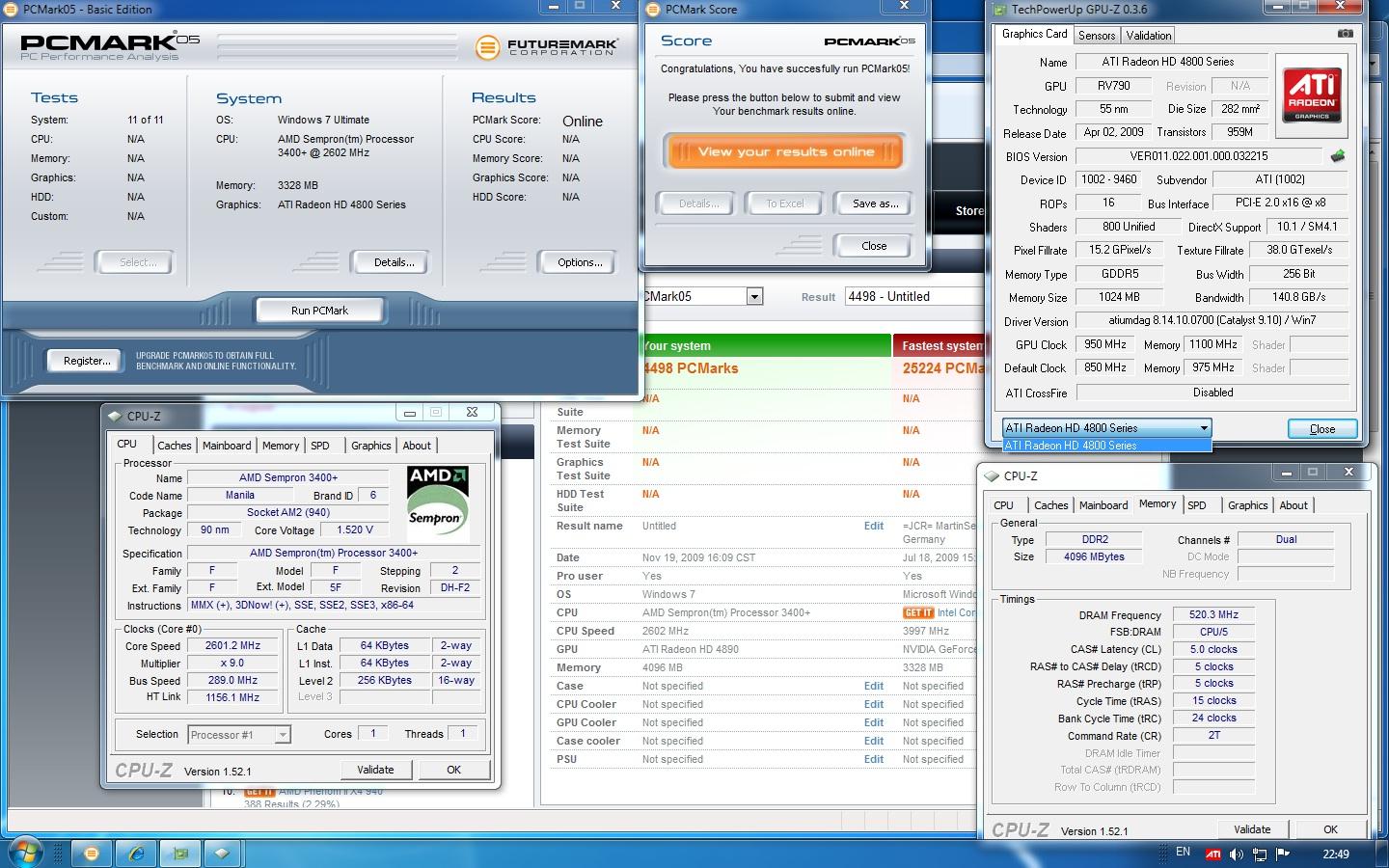Open Internet Explorer from the taskbar
1389x868 pixels.
coord(136,854)
